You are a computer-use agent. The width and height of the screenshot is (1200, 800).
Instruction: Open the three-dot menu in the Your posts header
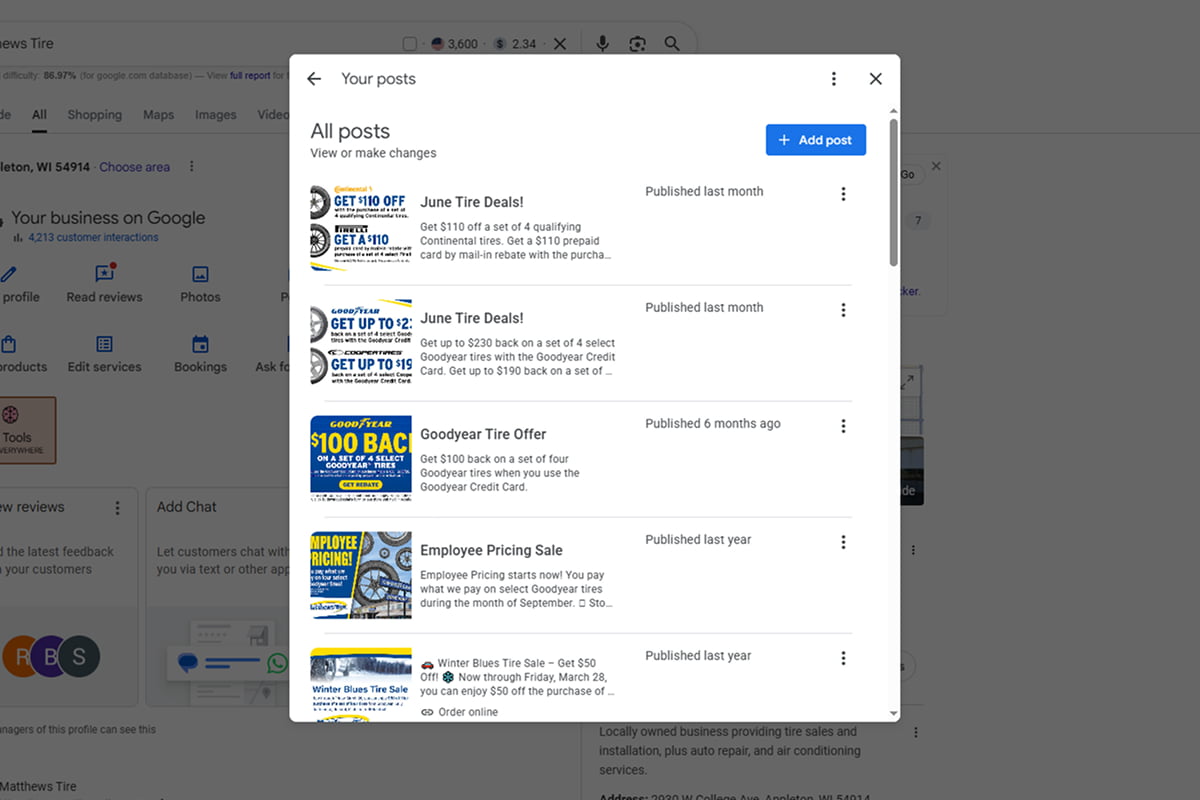834,79
